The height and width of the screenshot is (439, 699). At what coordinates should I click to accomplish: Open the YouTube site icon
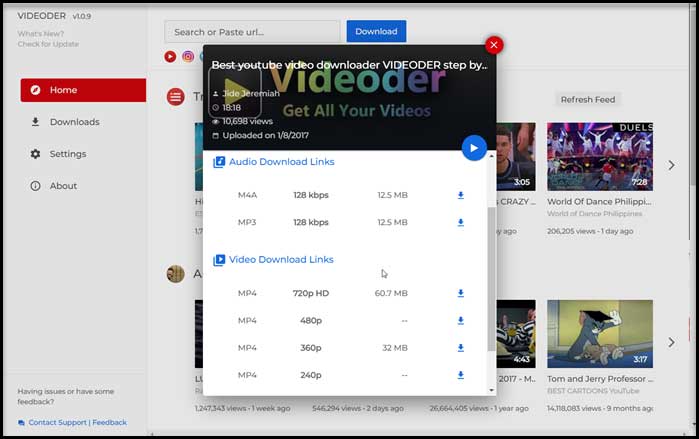tap(170, 57)
